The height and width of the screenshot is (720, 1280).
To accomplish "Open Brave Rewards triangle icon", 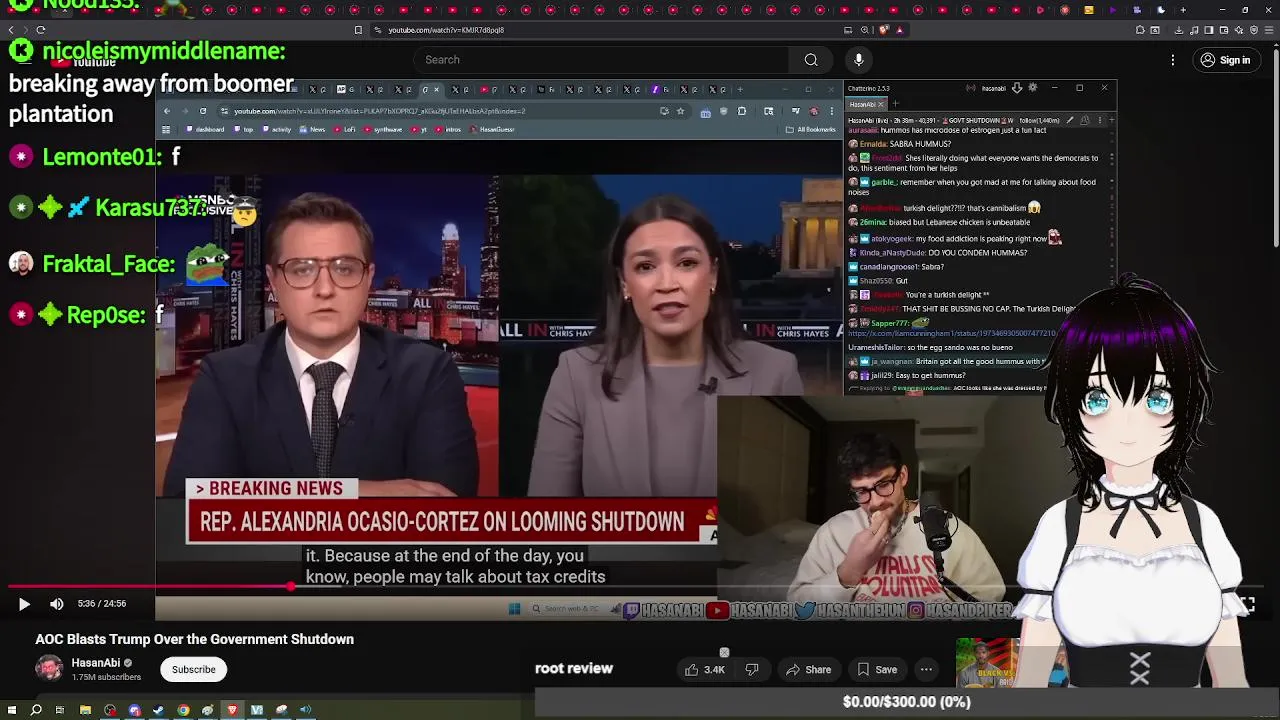I will click(x=899, y=30).
